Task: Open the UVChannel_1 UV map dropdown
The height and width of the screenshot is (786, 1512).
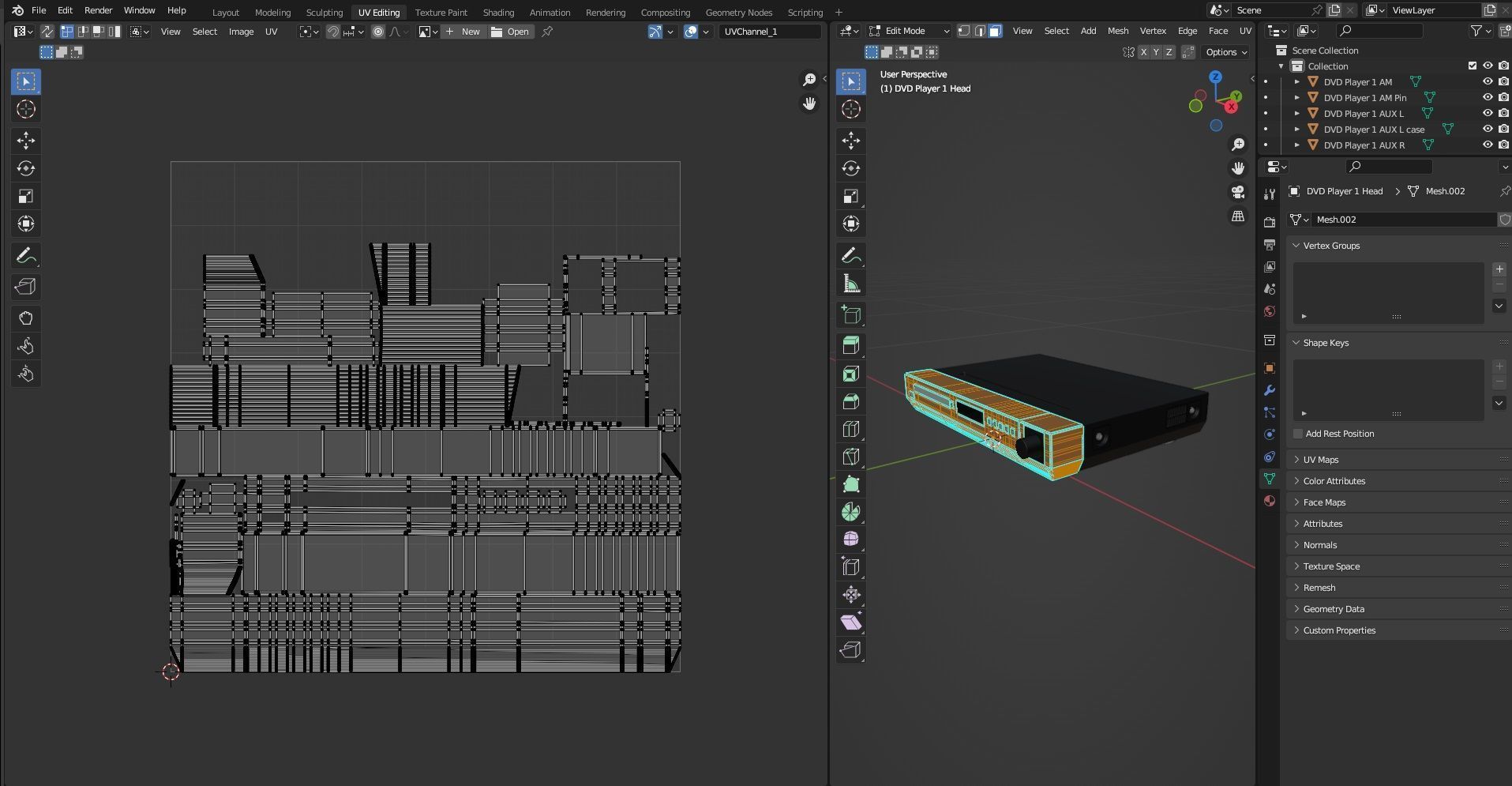Action: point(770,32)
